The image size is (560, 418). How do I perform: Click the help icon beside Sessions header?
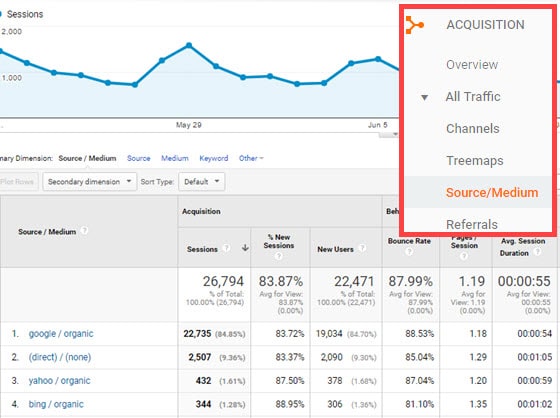(226, 248)
